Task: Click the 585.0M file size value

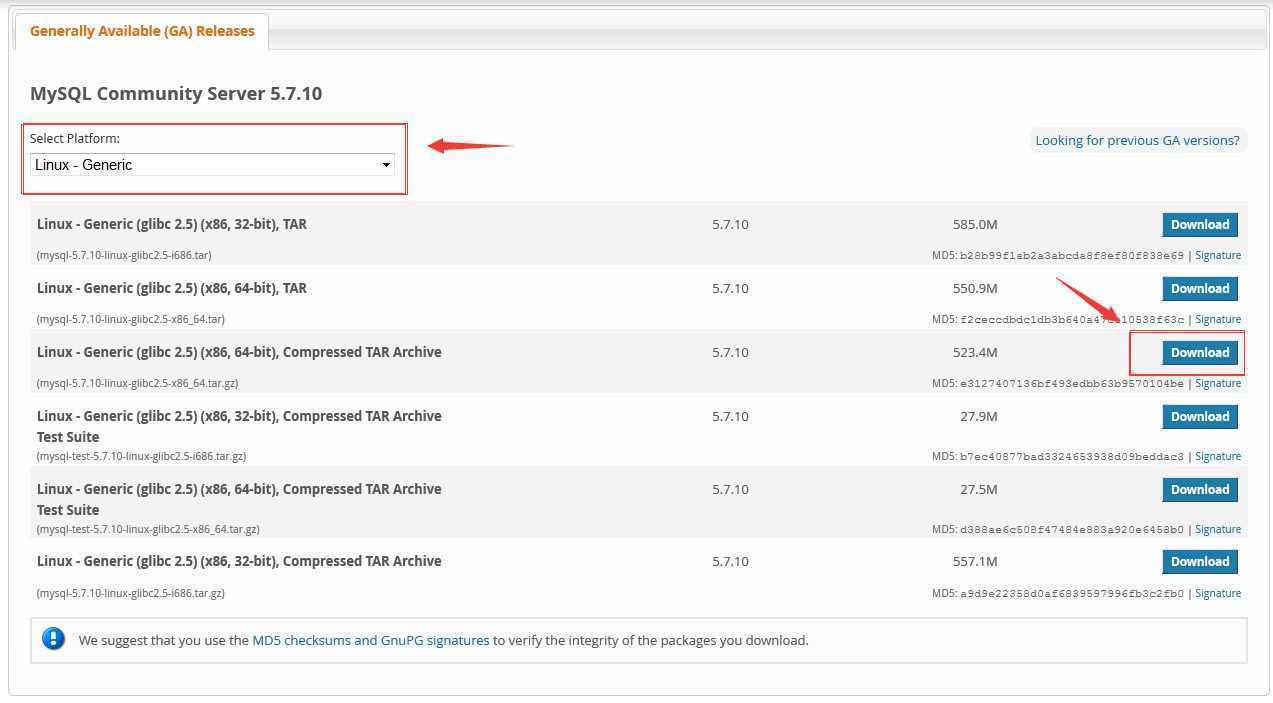Action: pyautogui.click(x=975, y=225)
